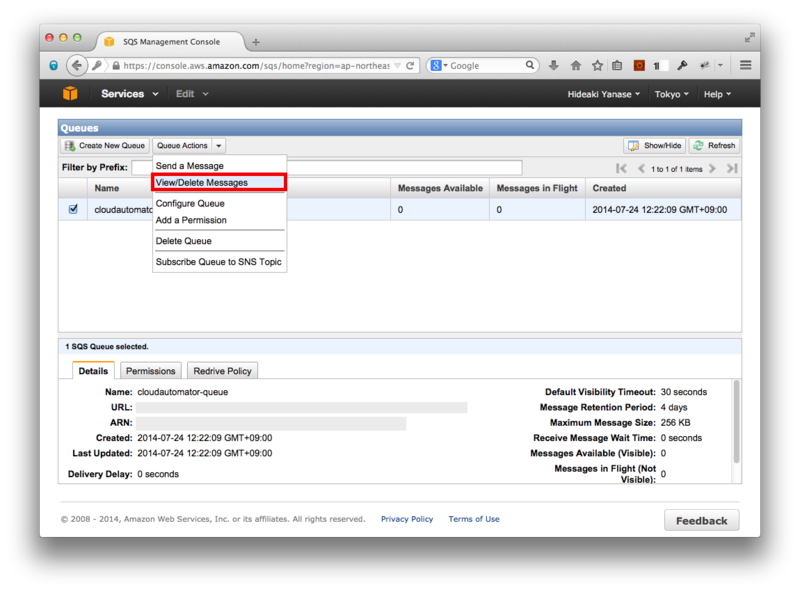Go to next page of queue list

pyautogui.click(x=712, y=168)
